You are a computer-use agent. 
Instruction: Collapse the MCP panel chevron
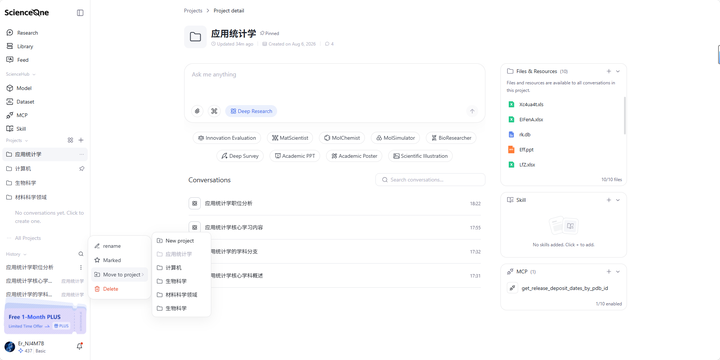(618, 271)
